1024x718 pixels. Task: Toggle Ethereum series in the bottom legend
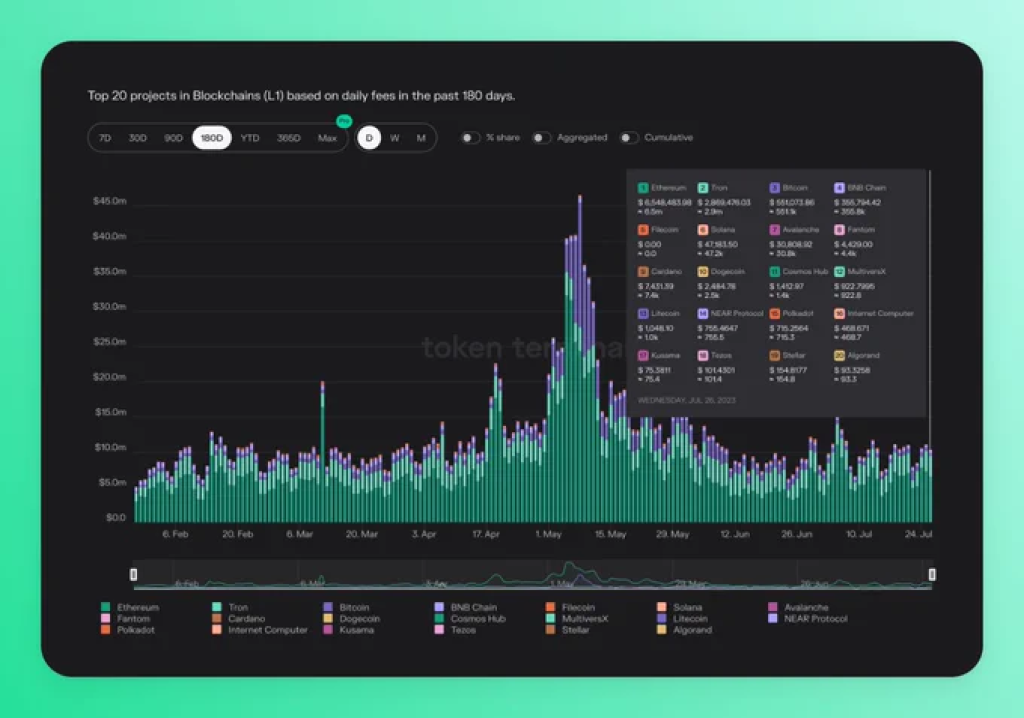[x=131, y=607]
